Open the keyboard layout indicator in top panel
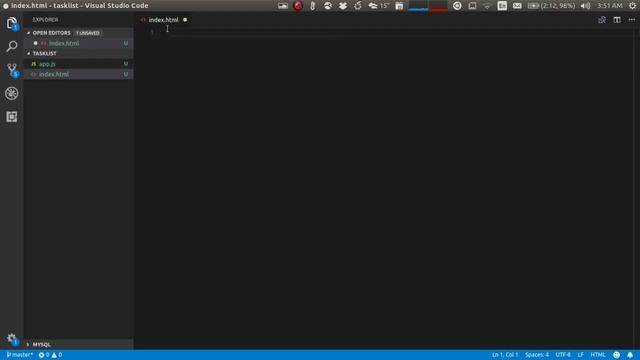640x360 pixels. (502, 6)
